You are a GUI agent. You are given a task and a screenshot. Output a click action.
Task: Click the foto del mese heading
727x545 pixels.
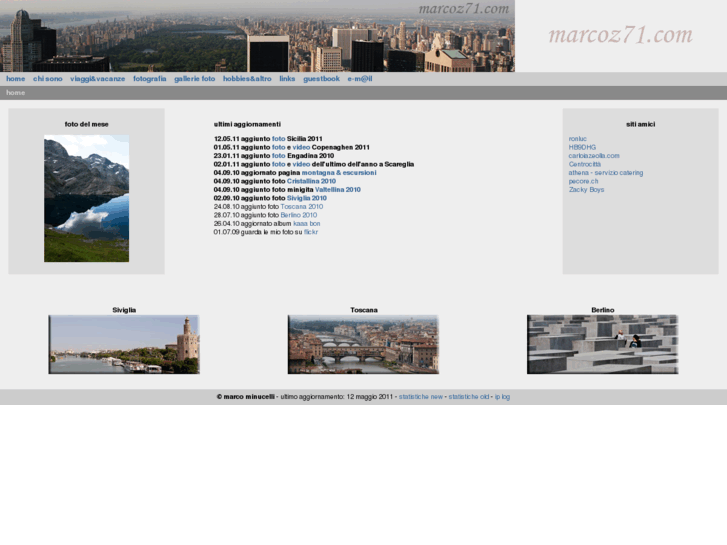point(87,124)
